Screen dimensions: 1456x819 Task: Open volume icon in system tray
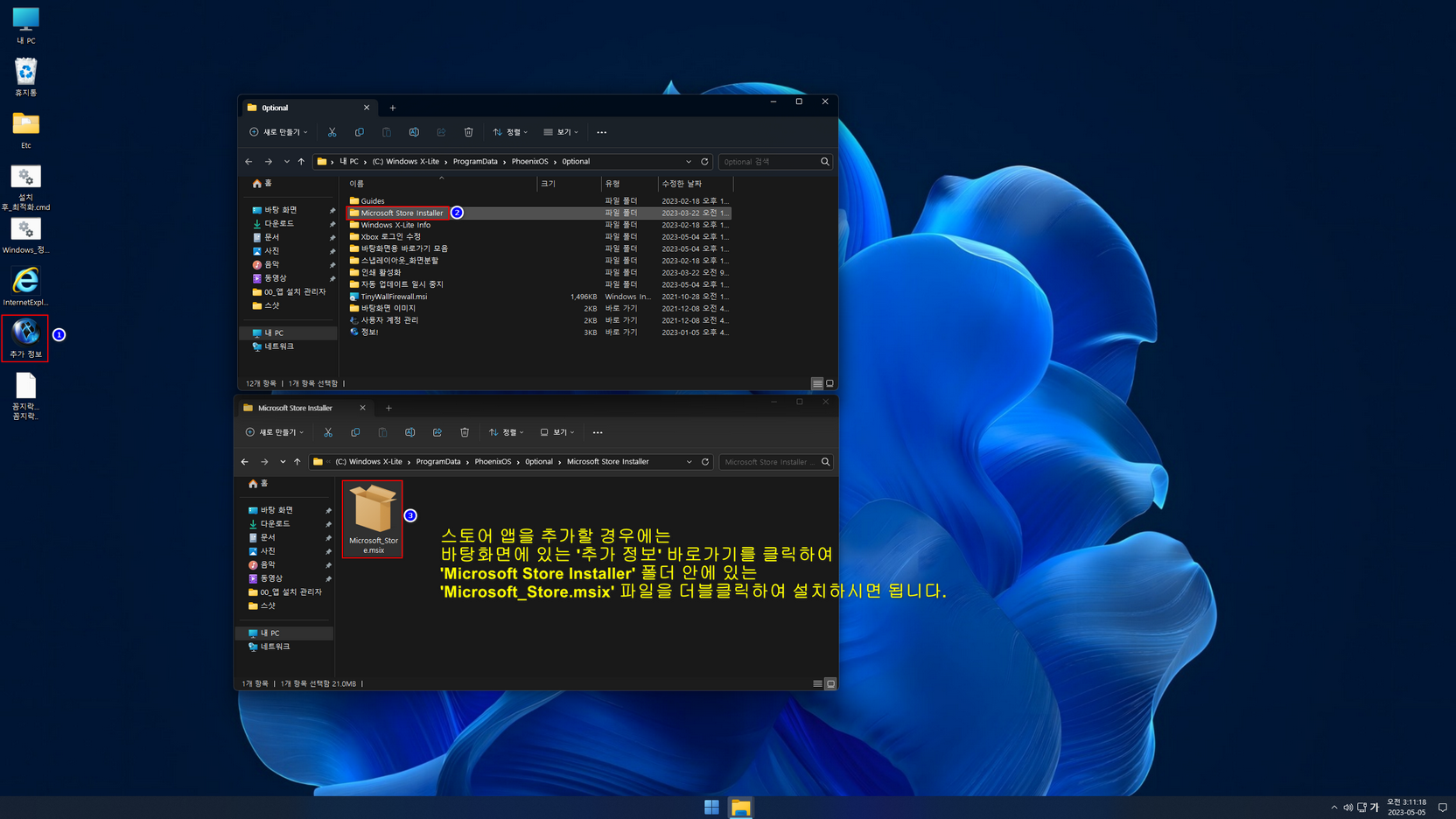1347,808
